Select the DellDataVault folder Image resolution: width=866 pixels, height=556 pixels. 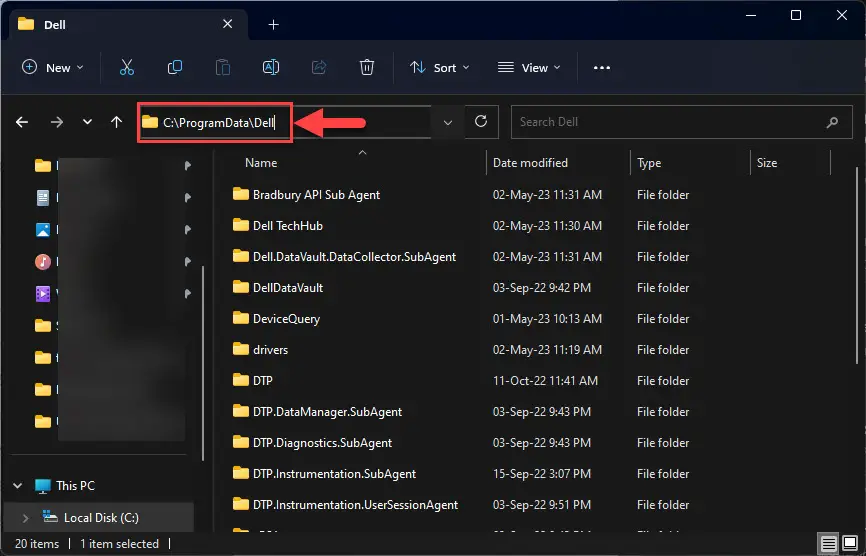[288, 288]
